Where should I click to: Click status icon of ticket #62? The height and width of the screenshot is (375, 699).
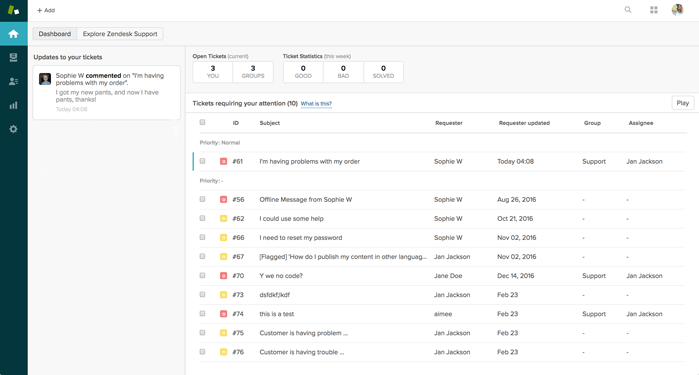point(223,218)
